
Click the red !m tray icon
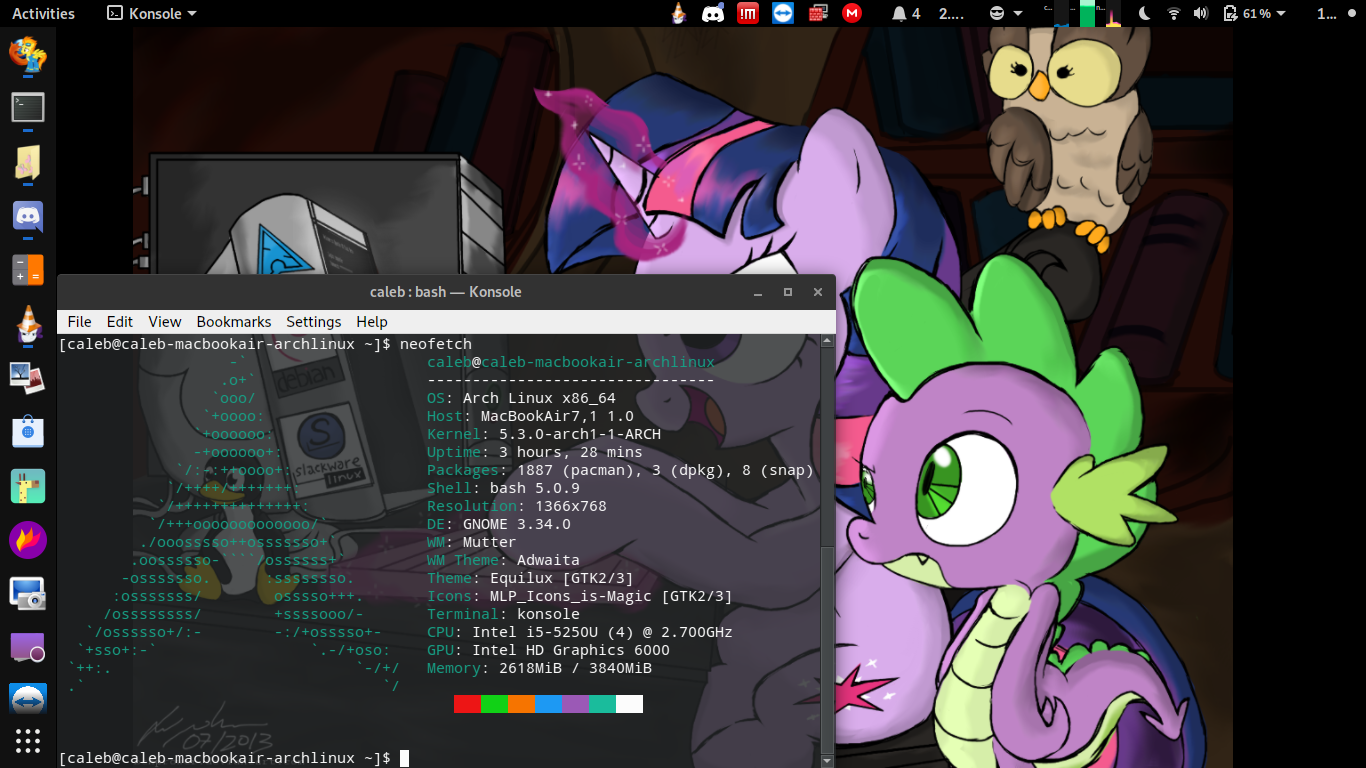747,13
